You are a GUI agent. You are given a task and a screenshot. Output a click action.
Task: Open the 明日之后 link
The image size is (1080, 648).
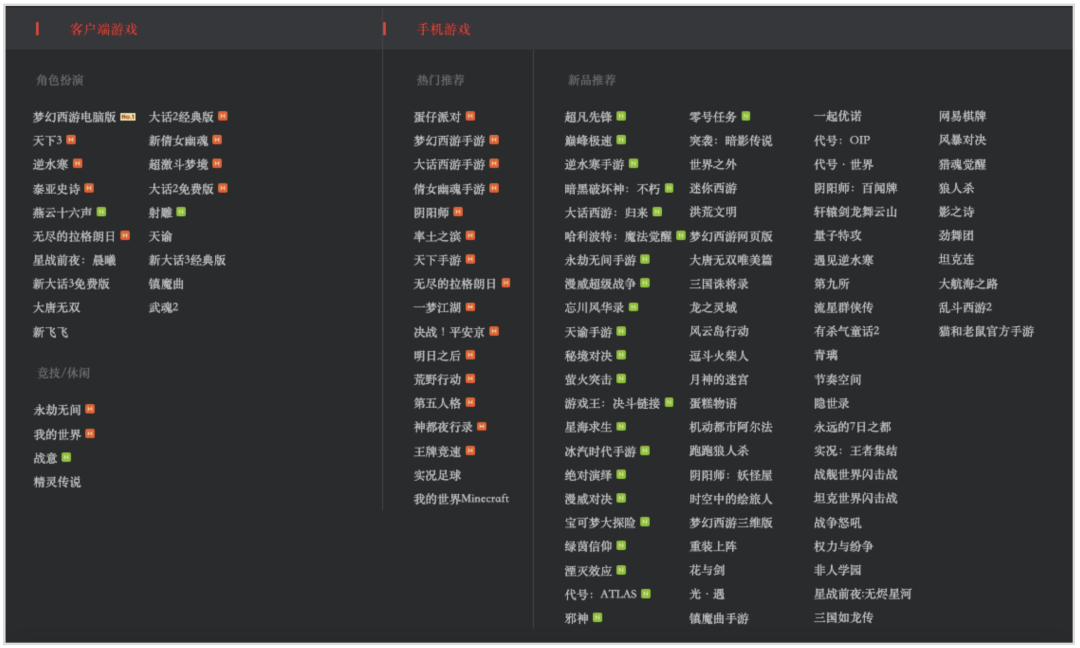pyautogui.click(x=437, y=355)
